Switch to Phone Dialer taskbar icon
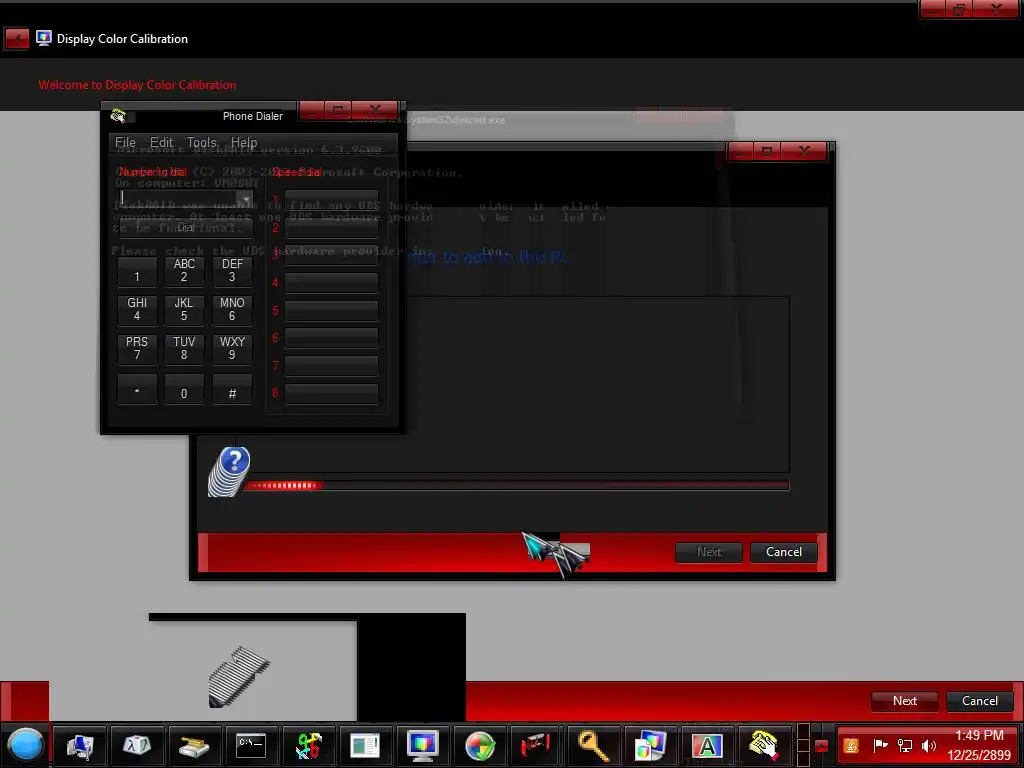 764,745
